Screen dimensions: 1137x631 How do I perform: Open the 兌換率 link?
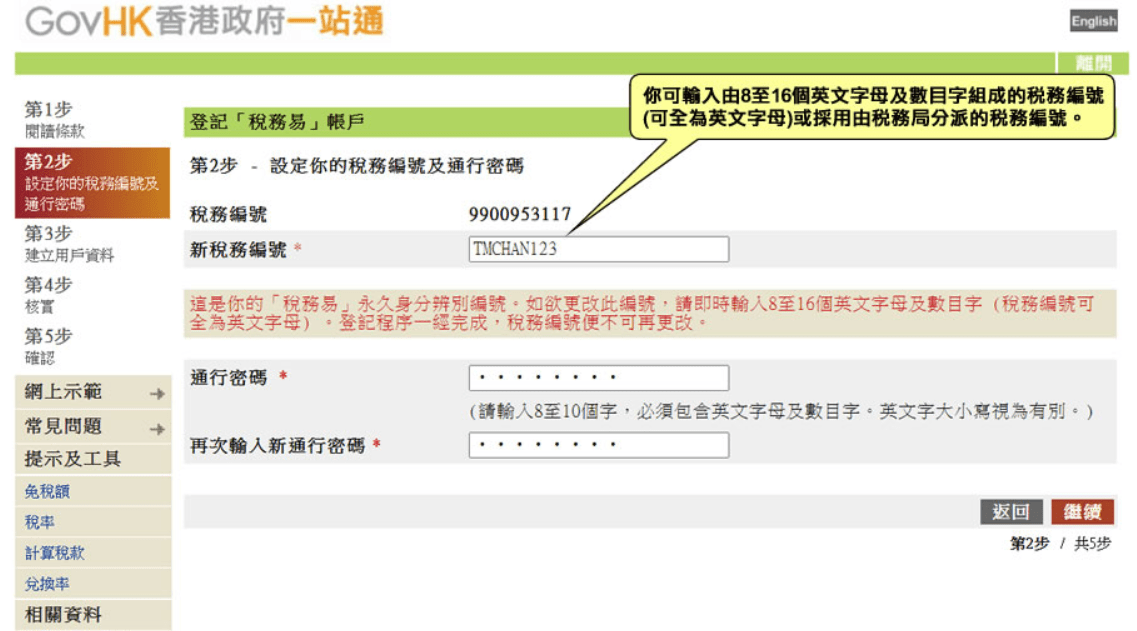coord(47,584)
